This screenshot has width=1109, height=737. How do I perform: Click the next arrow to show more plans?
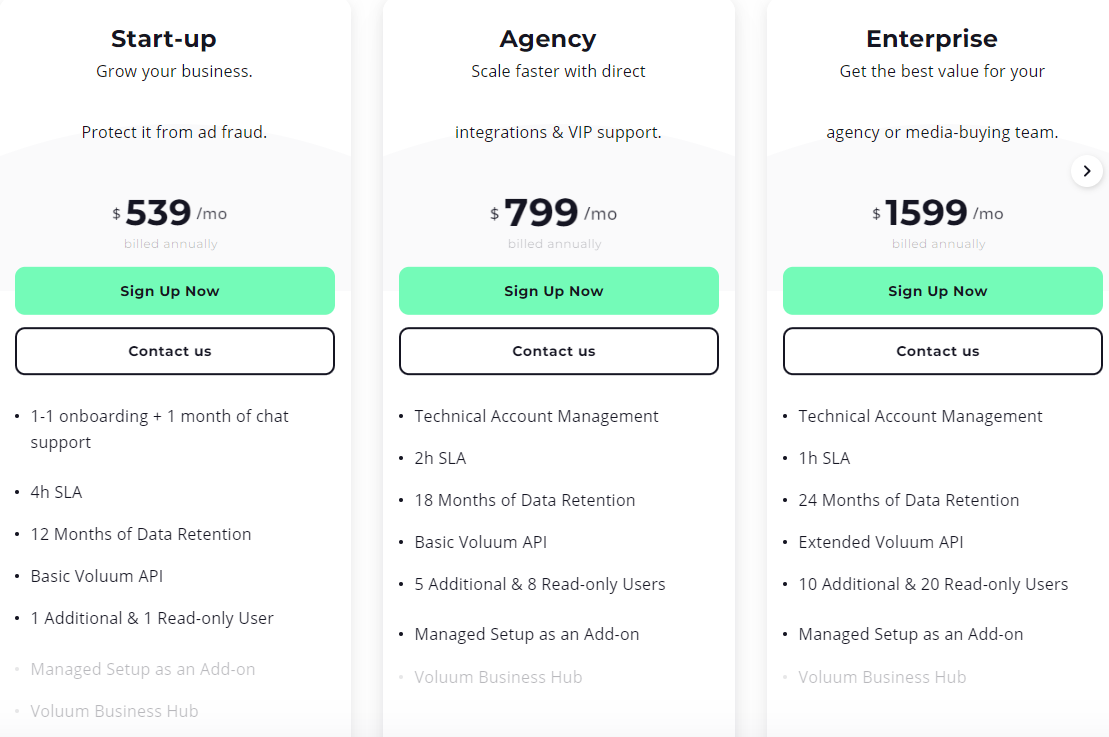point(1086,171)
